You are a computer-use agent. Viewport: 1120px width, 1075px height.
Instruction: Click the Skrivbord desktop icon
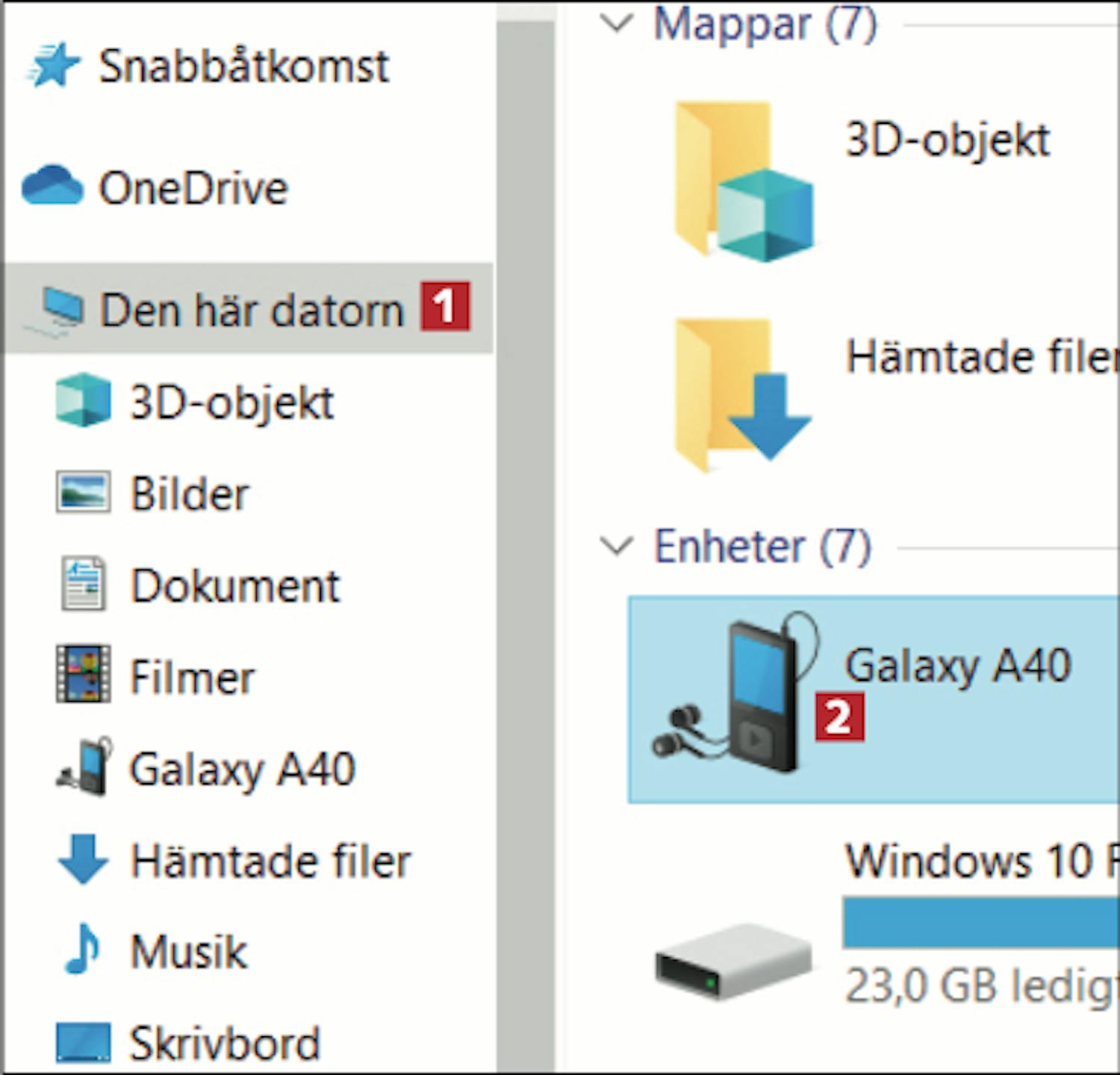(83, 1041)
